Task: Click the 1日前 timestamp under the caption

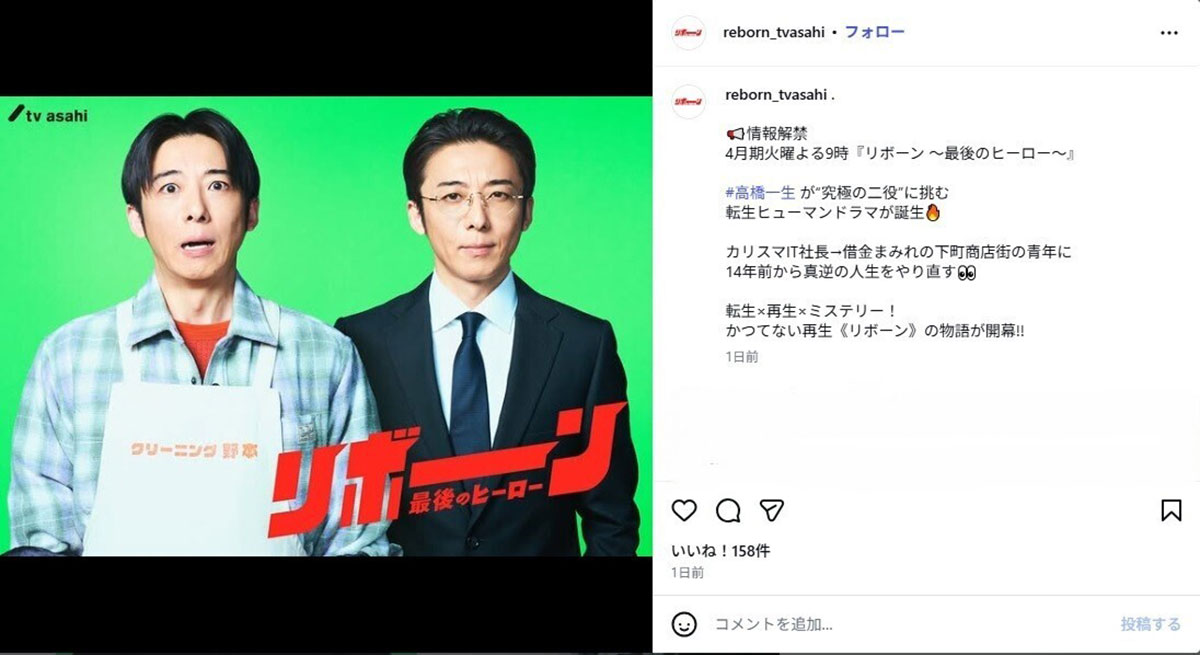Action: tap(741, 356)
